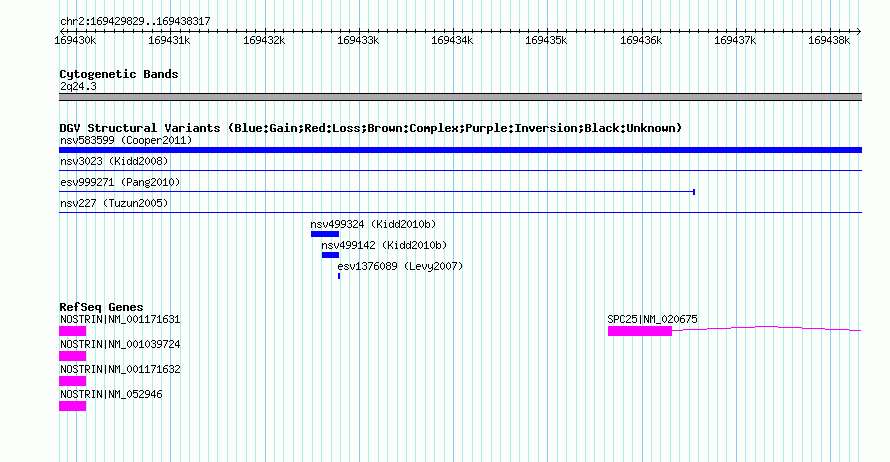Screen dimensions: 890x462
Task: Select the nsv227 (Tuzun2005) variant label
Action: pos(114,203)
